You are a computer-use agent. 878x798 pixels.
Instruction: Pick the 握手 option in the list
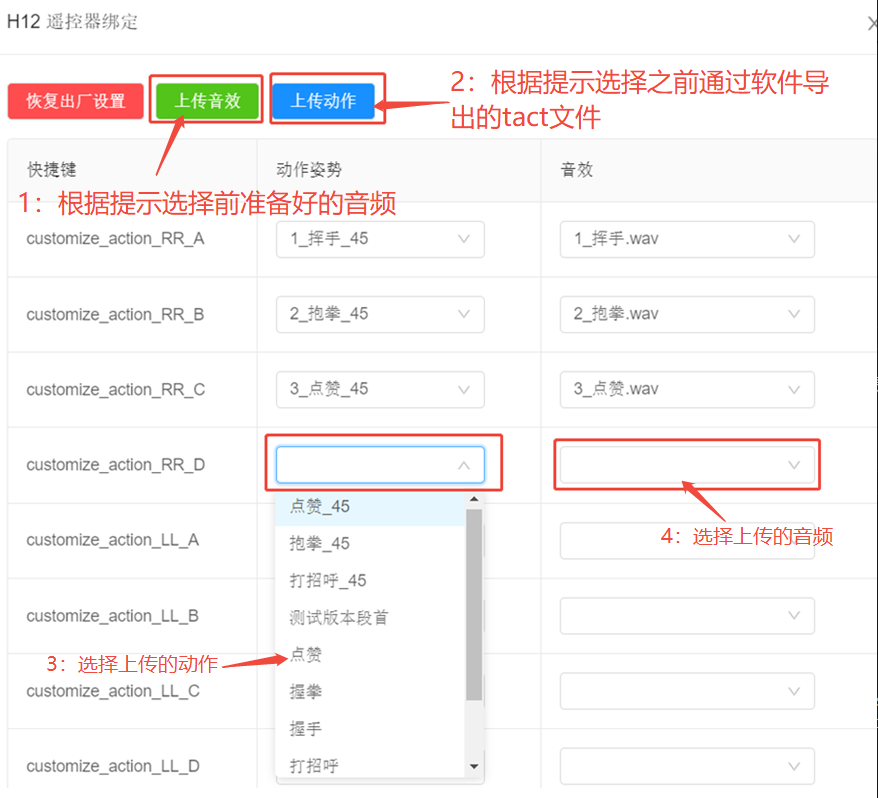[x=306, y=729]
